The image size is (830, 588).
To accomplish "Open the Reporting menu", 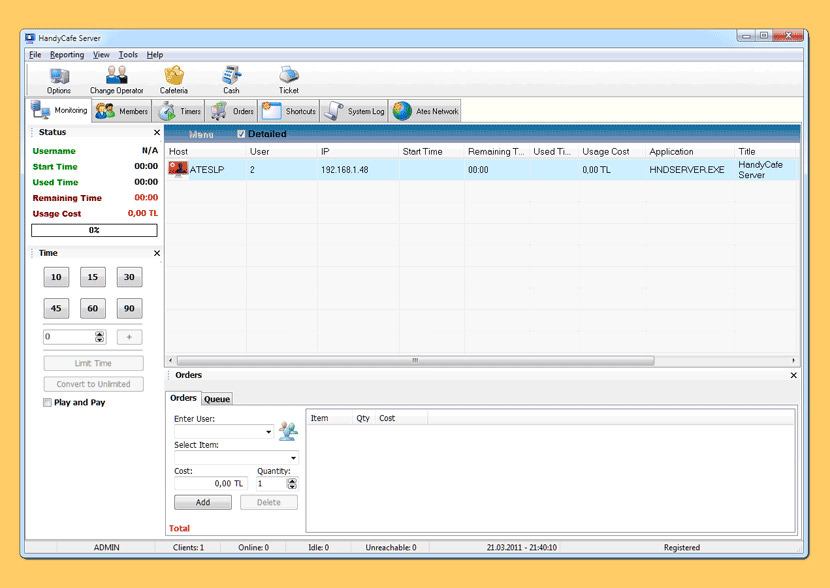I will tap(67, 55).
